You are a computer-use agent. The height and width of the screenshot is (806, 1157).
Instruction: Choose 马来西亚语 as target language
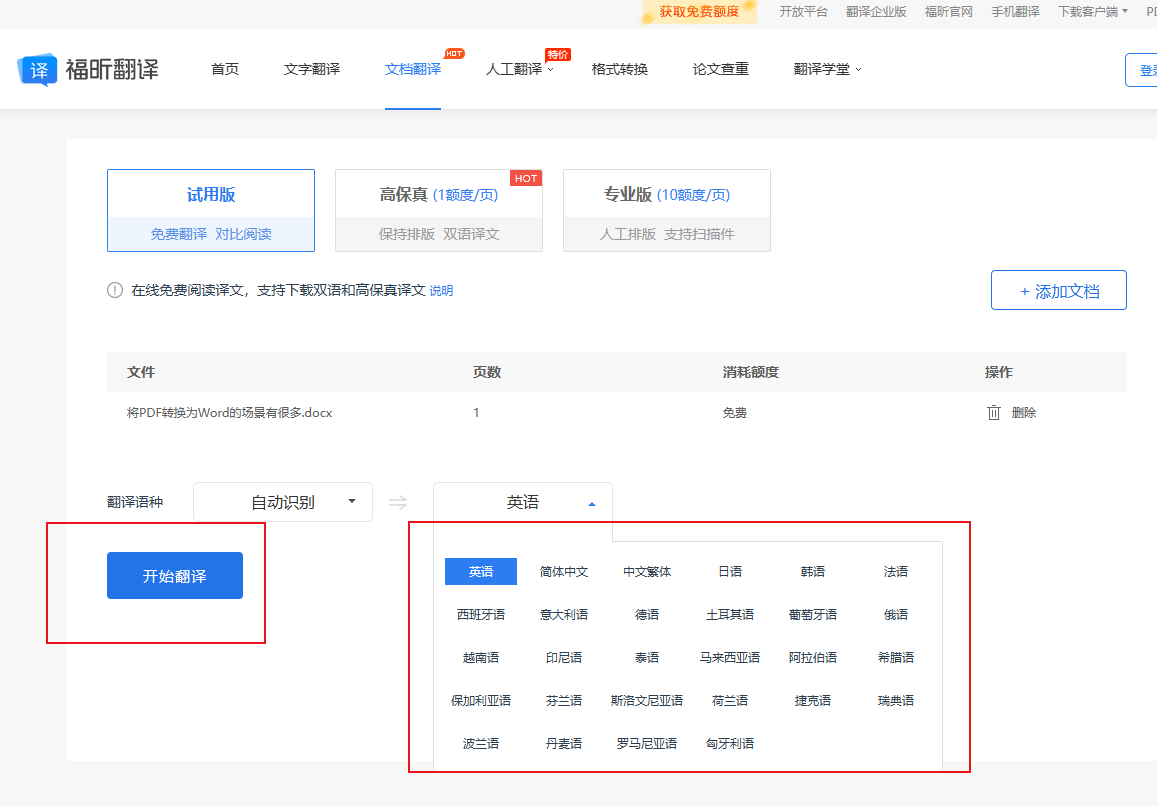[x=730, y=657]
